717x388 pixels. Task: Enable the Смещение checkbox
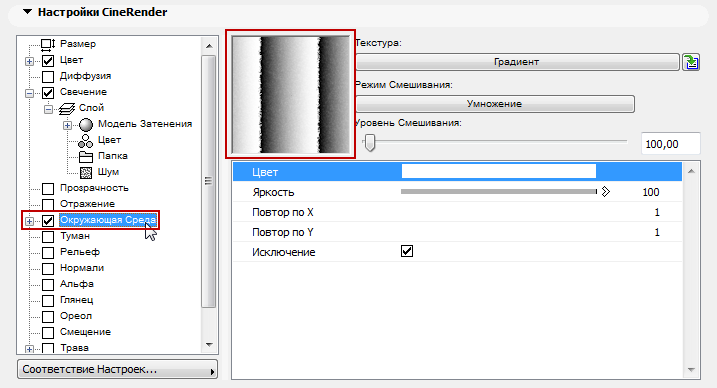click(x=48, y=333)
